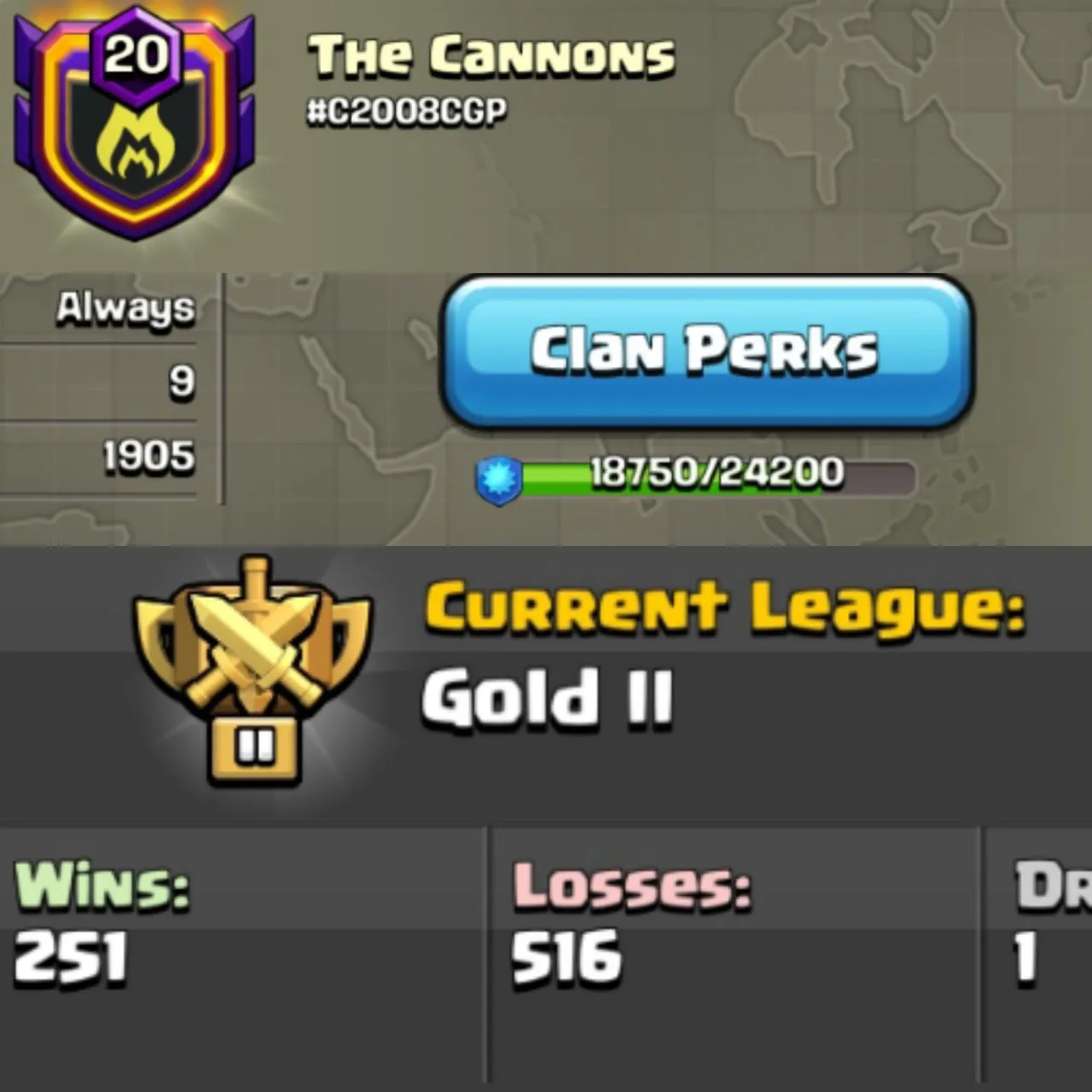
Task: Tap The Cannons clan name
Action: coord(492,57)
